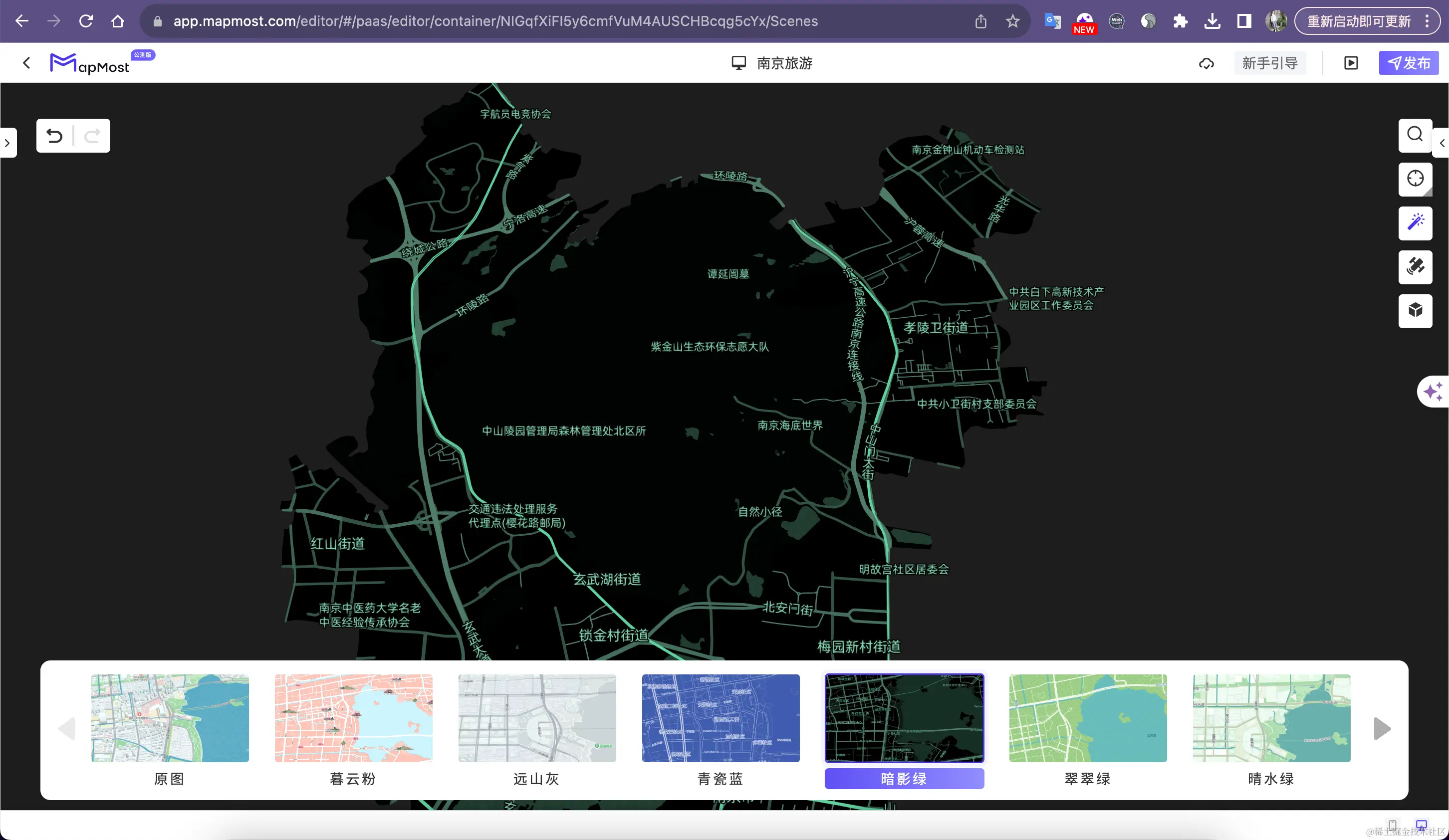
Task: Click the 南京海底世界 map label
Action: [x=790, y=425]
